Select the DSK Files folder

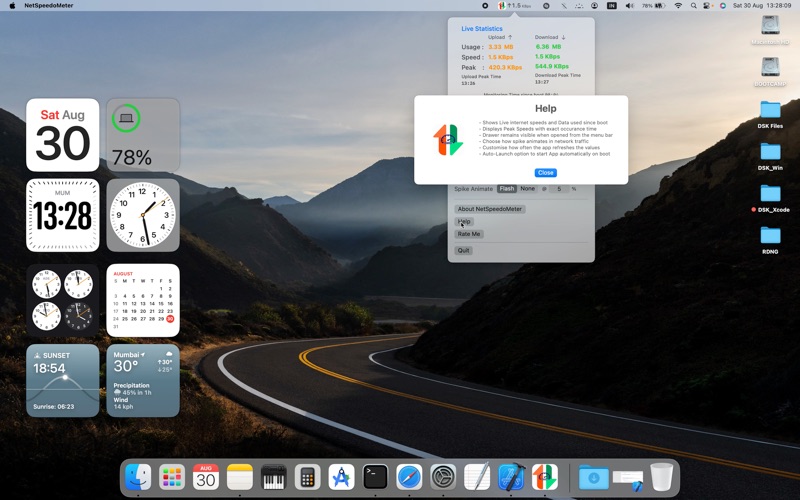[770, 109]
